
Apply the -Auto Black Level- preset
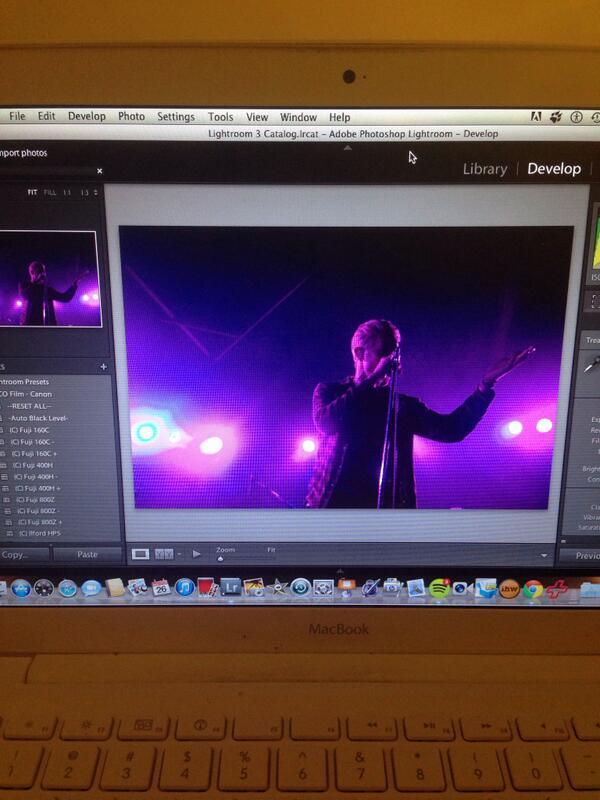click(38, 418)
